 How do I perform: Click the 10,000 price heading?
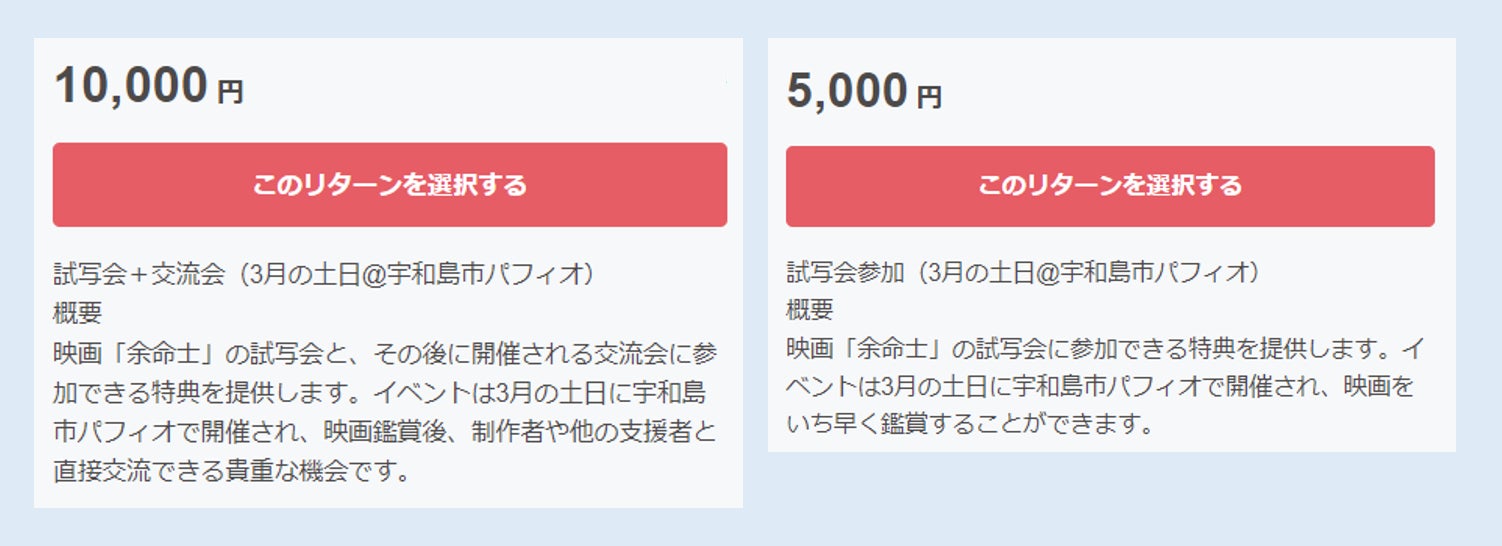pyautogui.click(x=131, y=86)
